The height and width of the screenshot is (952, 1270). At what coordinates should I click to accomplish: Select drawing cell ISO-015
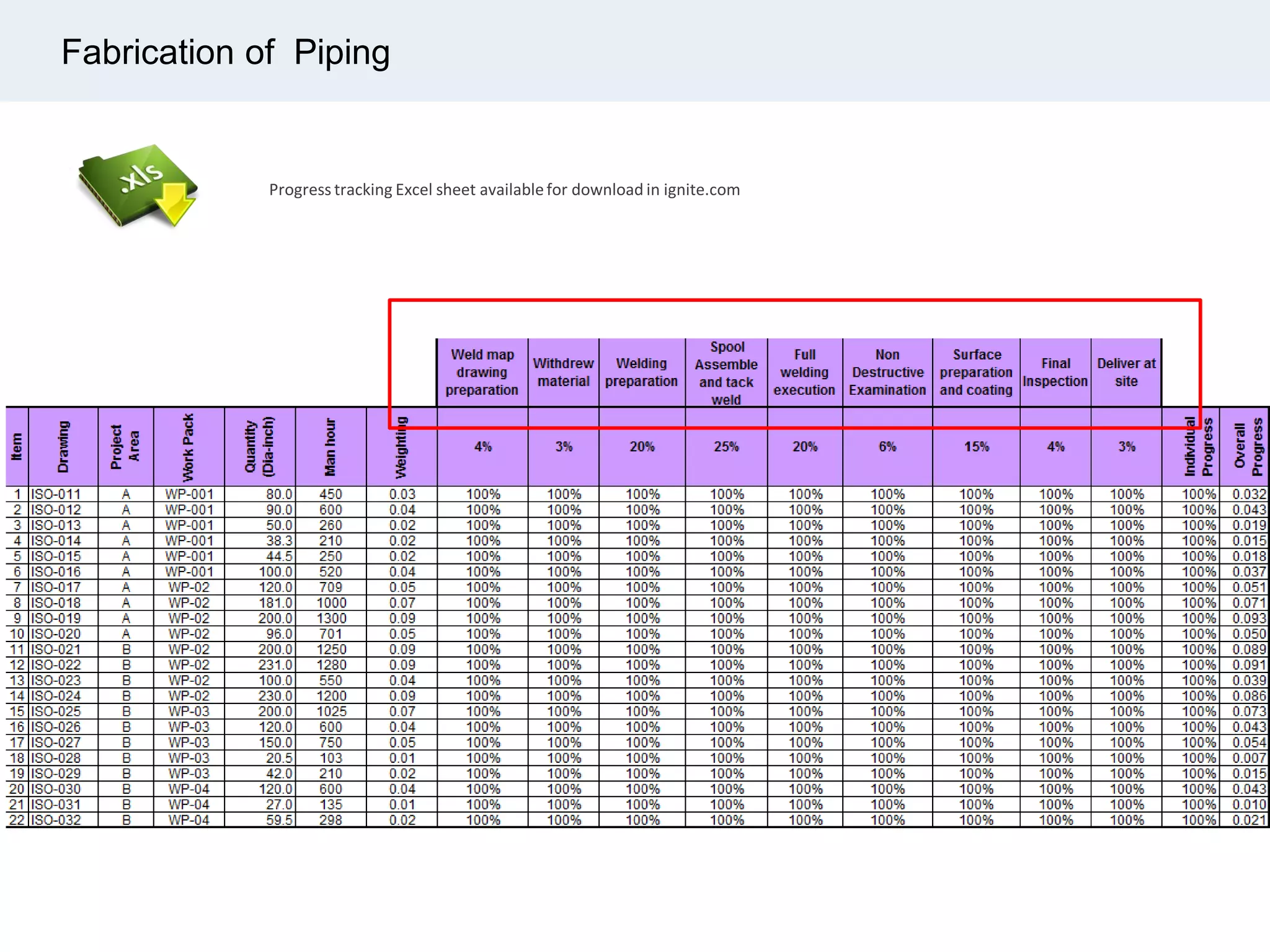point(63,557)
